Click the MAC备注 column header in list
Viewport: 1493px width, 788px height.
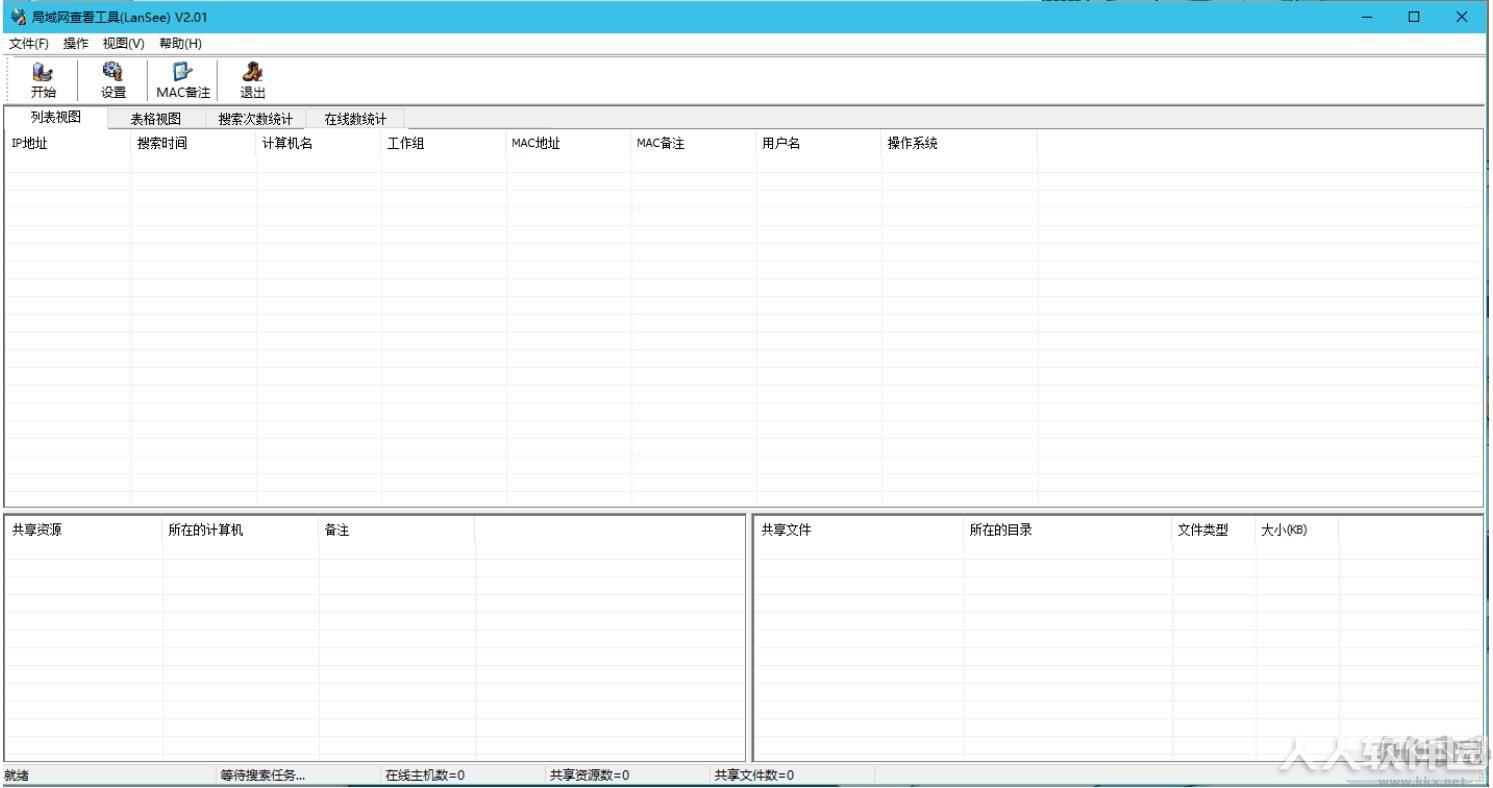tap(694, 143)
